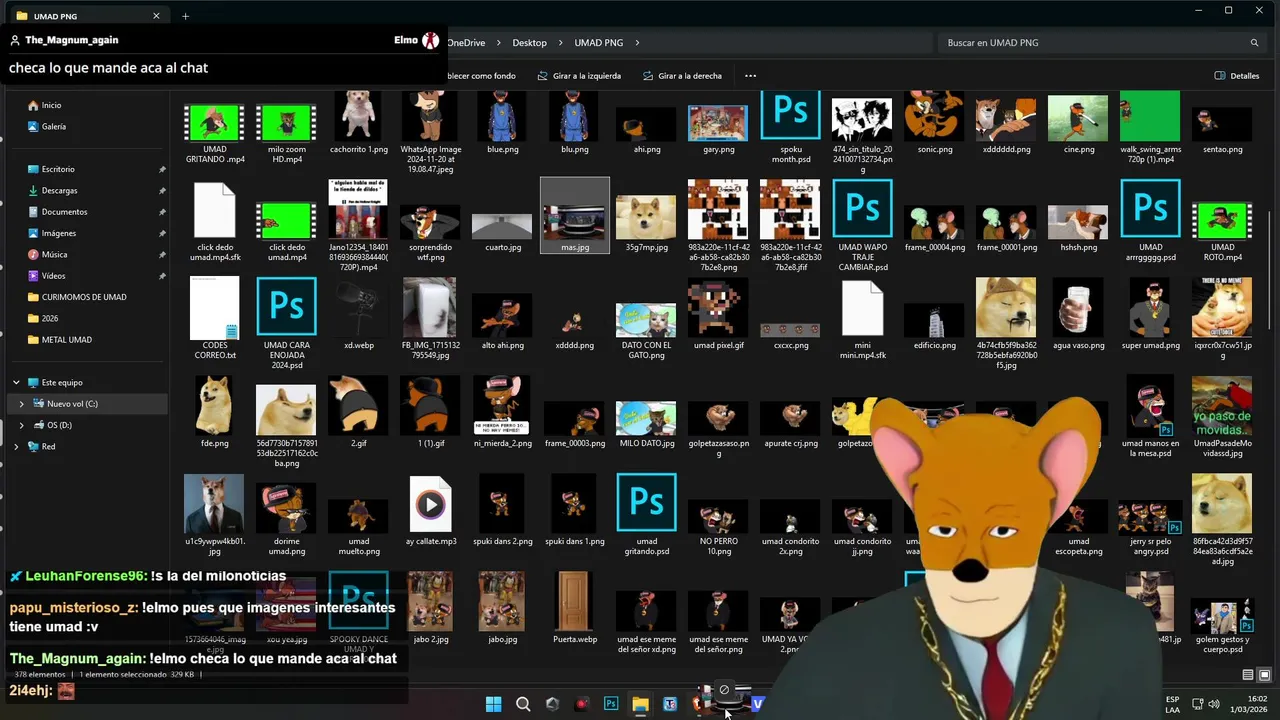The width and height of the screenshot is (1280, 720).
Task: Expand Nuevo vol (C:) drive node
Action: click(22, 404)
